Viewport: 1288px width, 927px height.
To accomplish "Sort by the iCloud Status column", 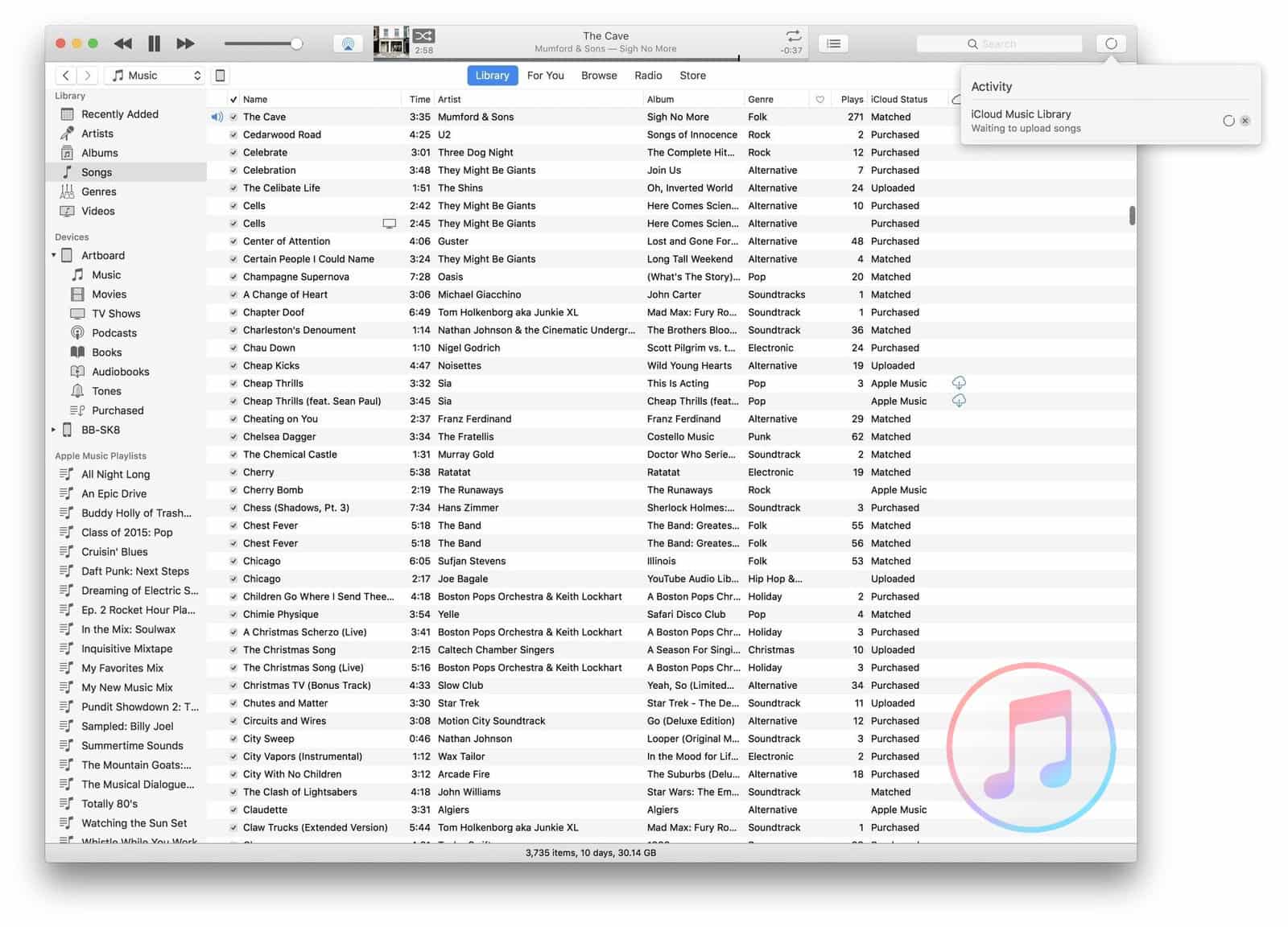I will (x=907, y=100).
